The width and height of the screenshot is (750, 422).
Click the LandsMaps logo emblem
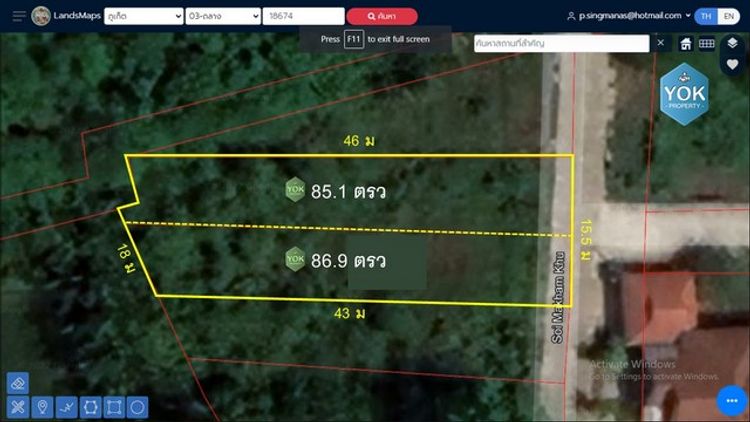tap(41, 16)
